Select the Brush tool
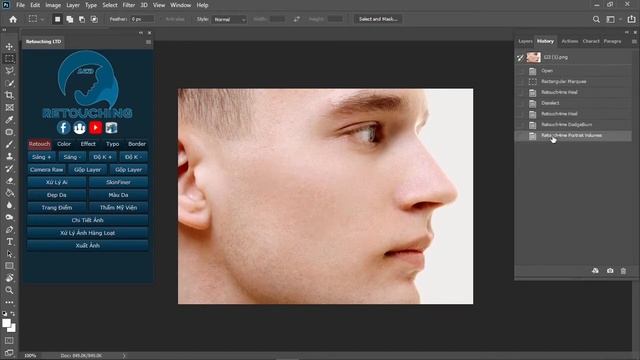The height and width of the screenshot is (360, 640). click(x=9, y=144)
